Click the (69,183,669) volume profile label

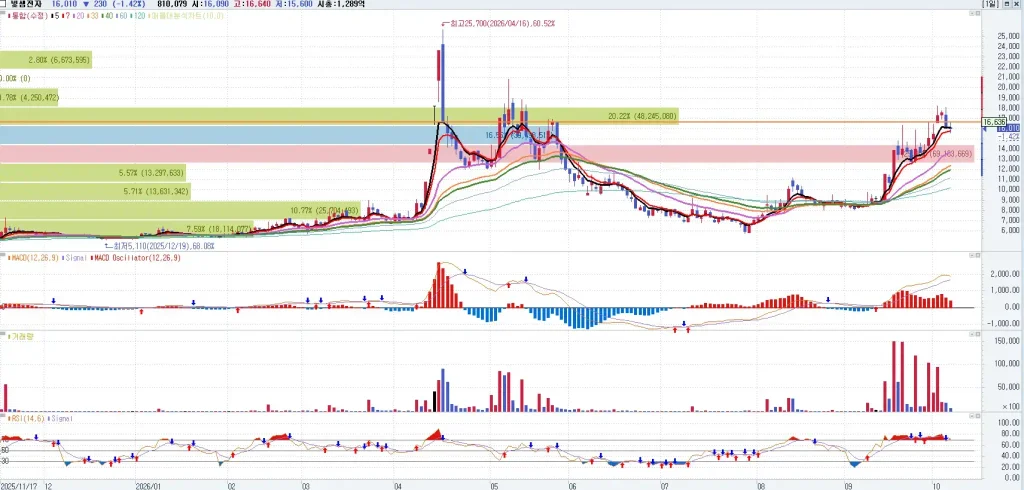952,154
